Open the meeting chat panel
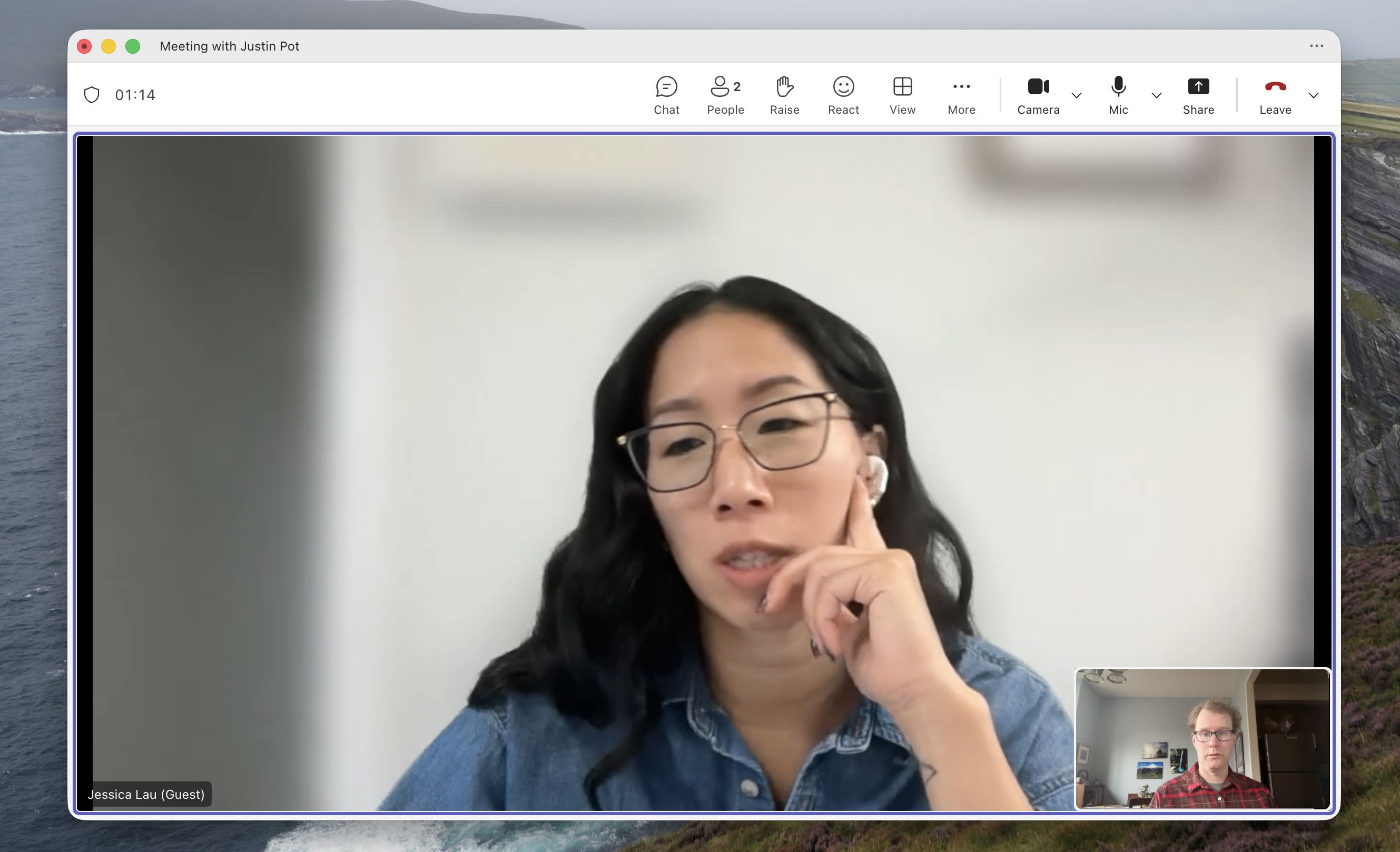This screenshot has height=852, width=1400. click(666, 95)
